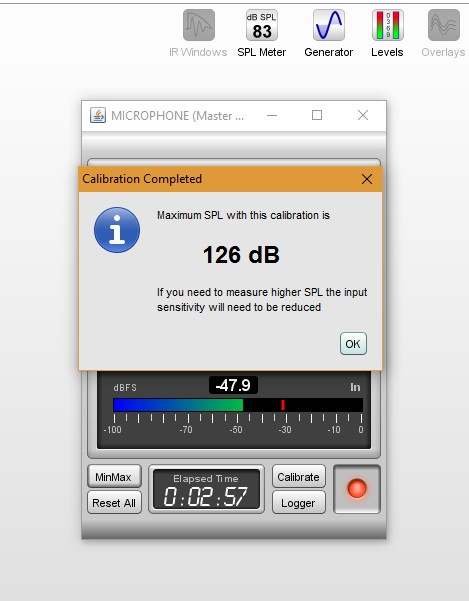
Task: Click the dBFS input level bar
Action: coord(238,405)
